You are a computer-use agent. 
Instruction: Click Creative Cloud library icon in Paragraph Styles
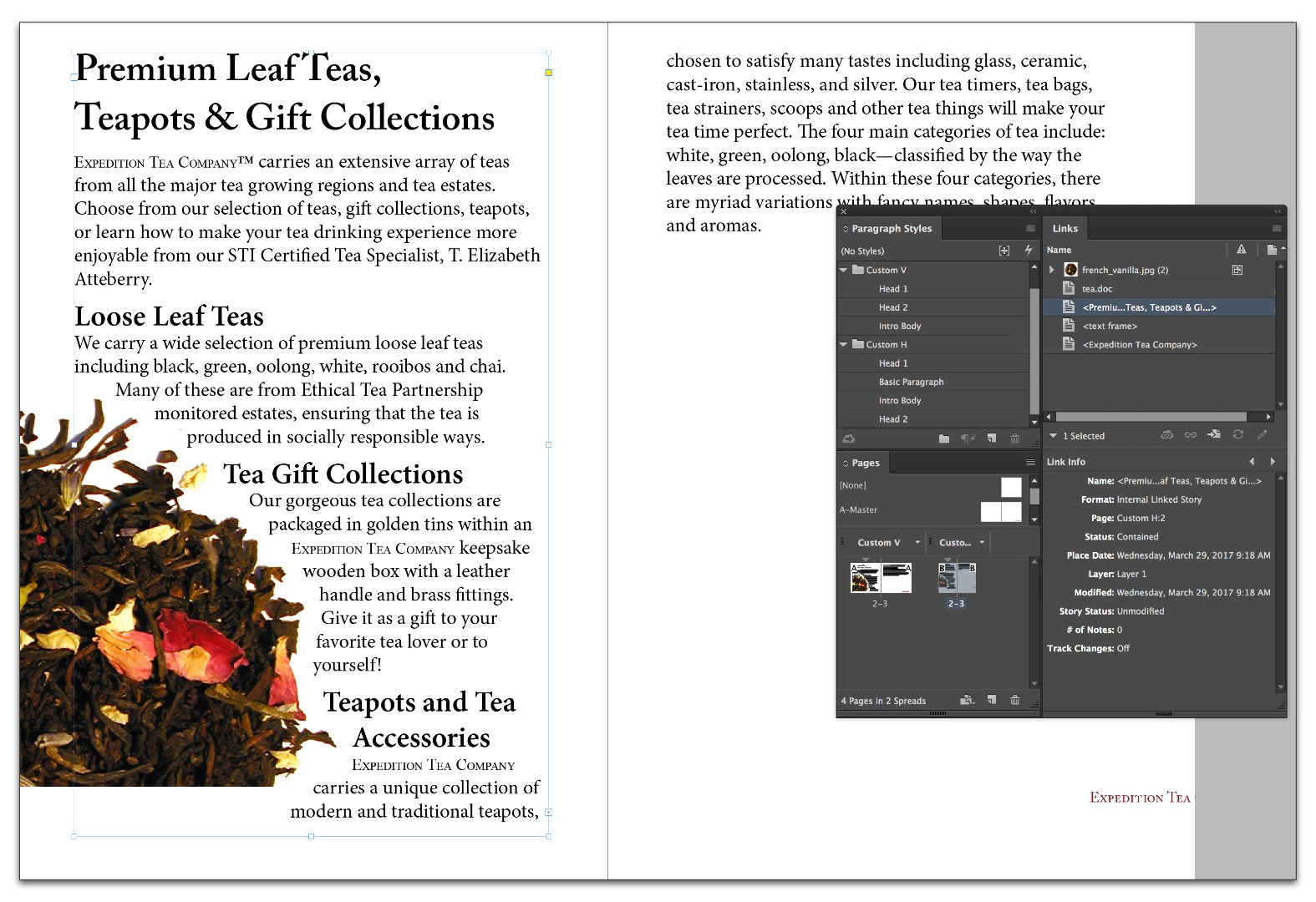[x=848, y=438]
